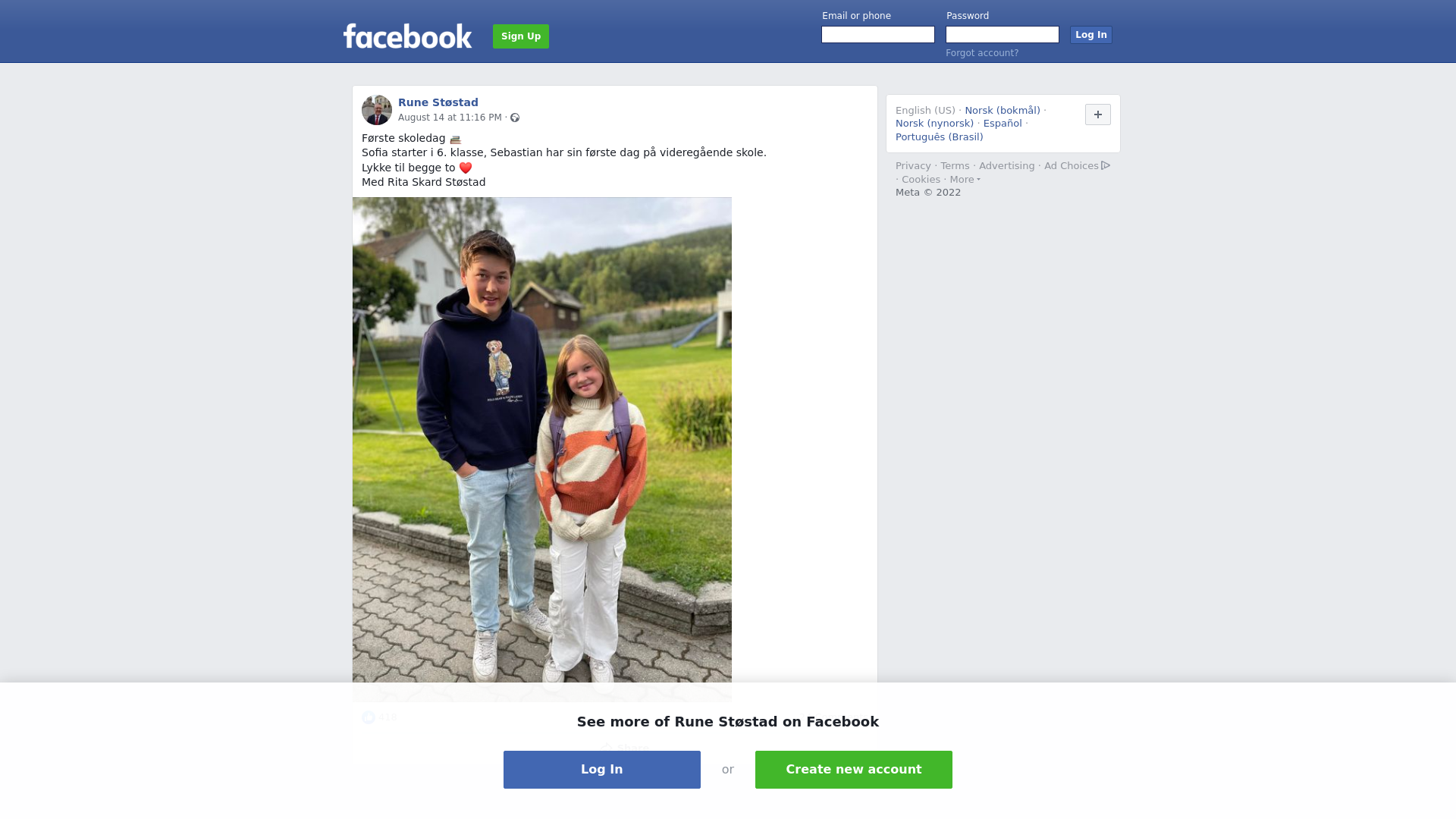Viewport: 1456px width, 819px height.
Task: Switch language to Norsk (bokmål)
Action: [x=1003, y=111]
